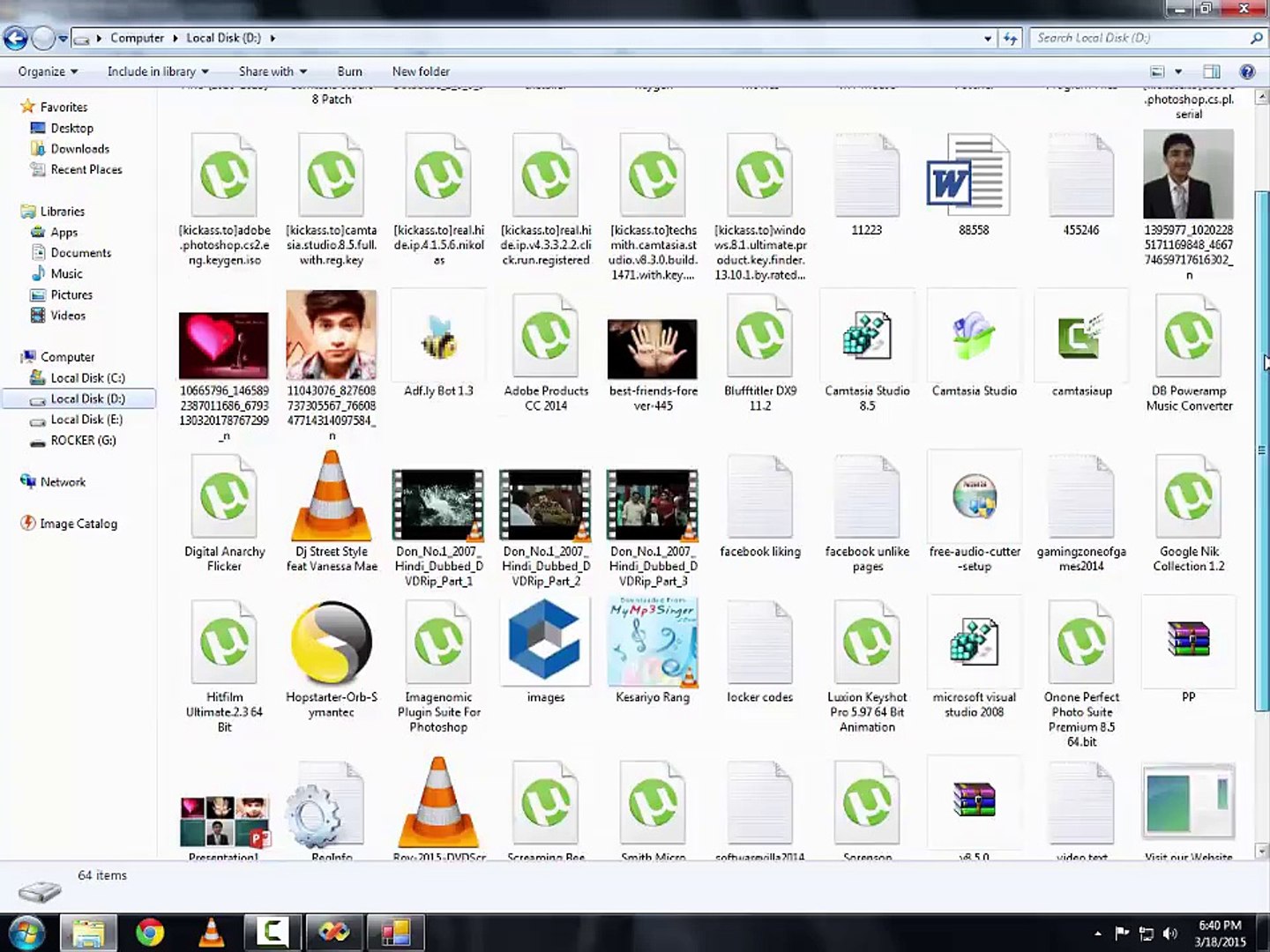Click the vertical scrollbar thumb

click(x=1261, y=450)
